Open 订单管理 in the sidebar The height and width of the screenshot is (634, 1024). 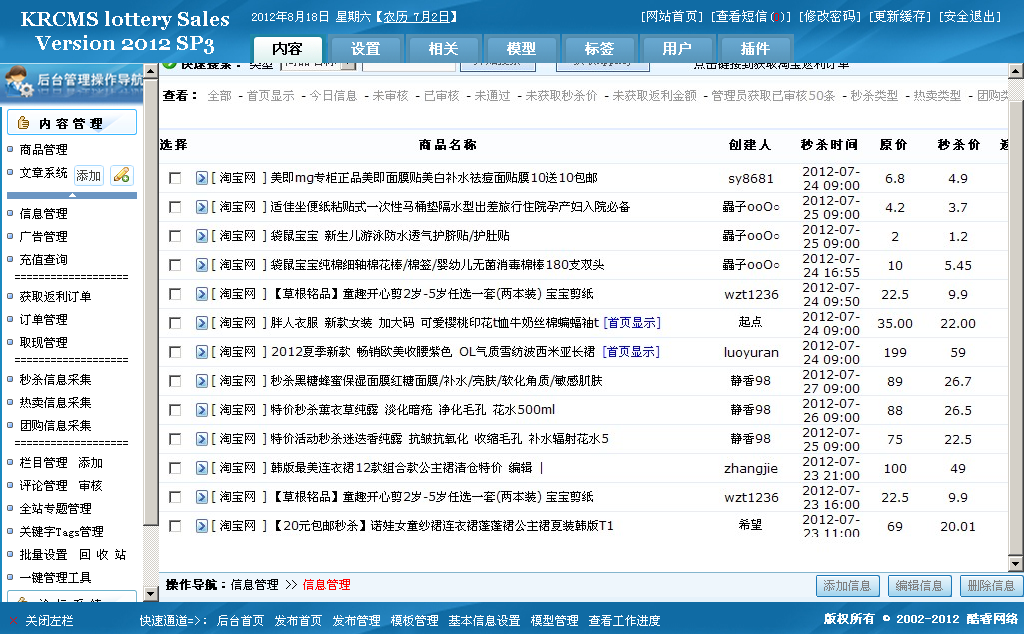(43, 320)
